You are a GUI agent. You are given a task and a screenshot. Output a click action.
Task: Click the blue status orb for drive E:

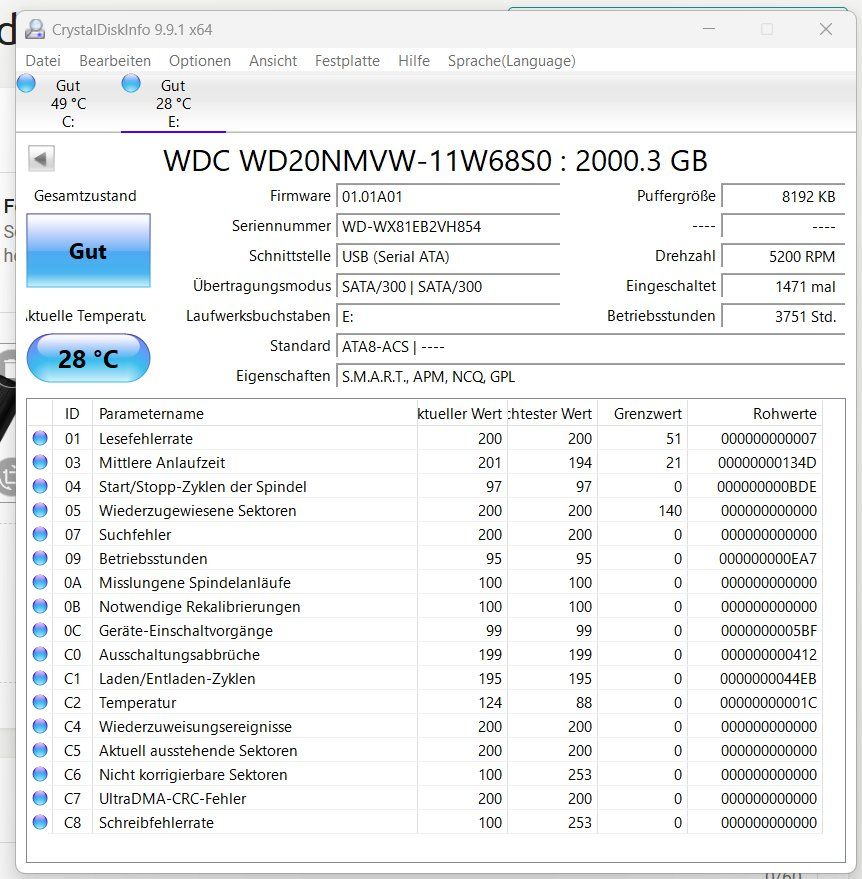(131, 84)
